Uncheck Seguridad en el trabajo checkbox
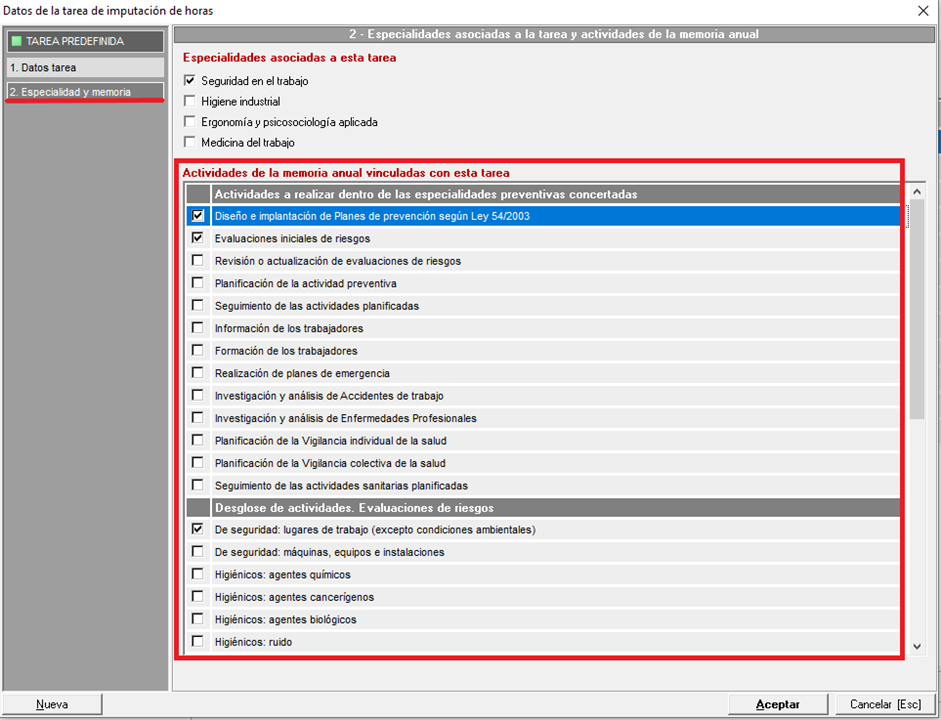Viewport: 941px width, 720px height. pos(190,80)
